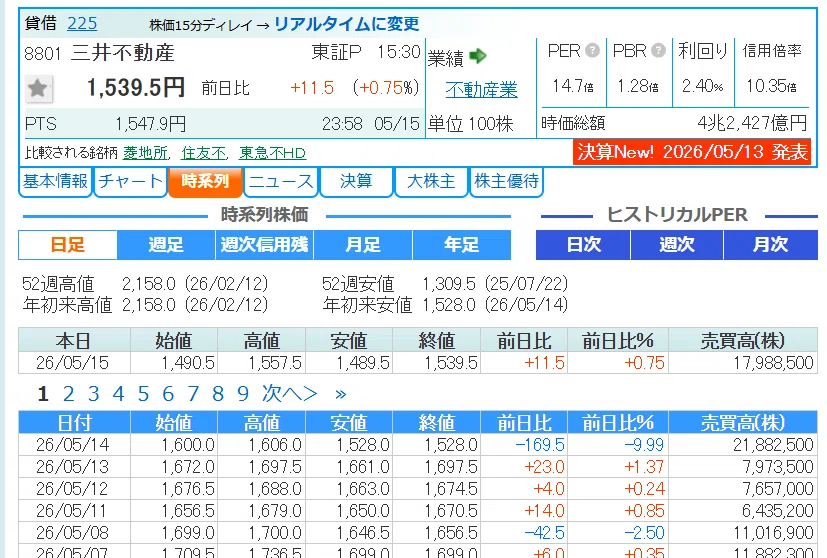827x558 pixels.
Task: Select 週次信用残 weekly margin balance
Action: 264,245
